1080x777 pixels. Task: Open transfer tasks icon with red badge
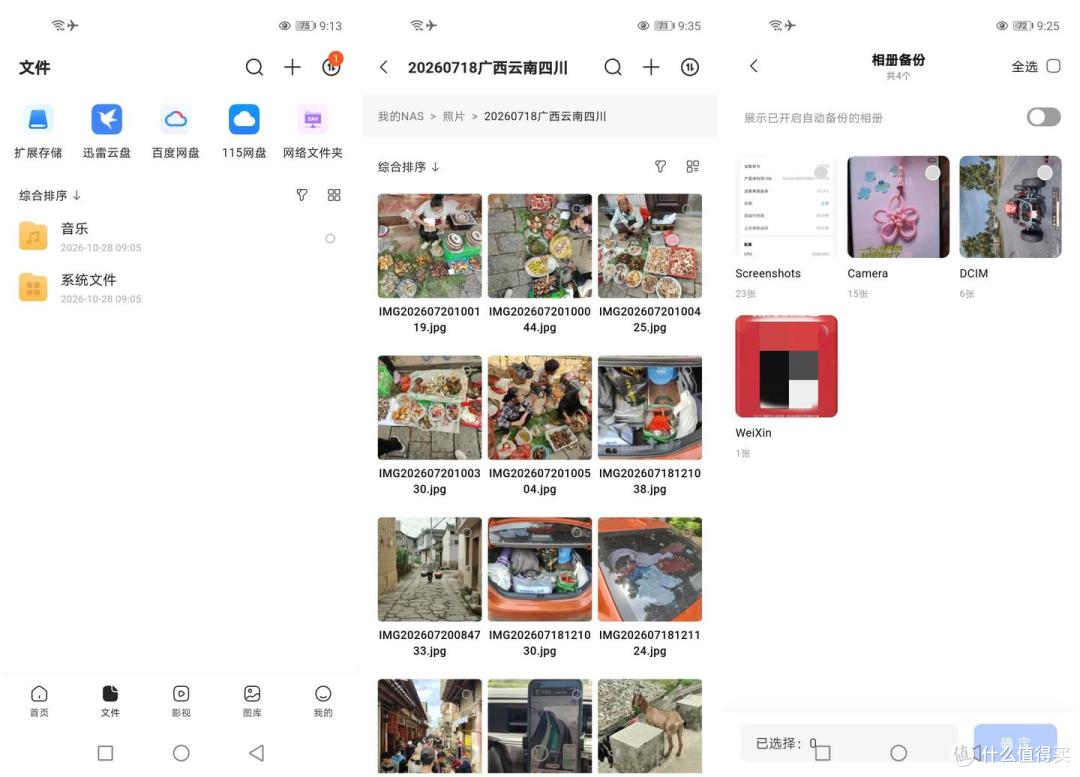pos(331,65)
